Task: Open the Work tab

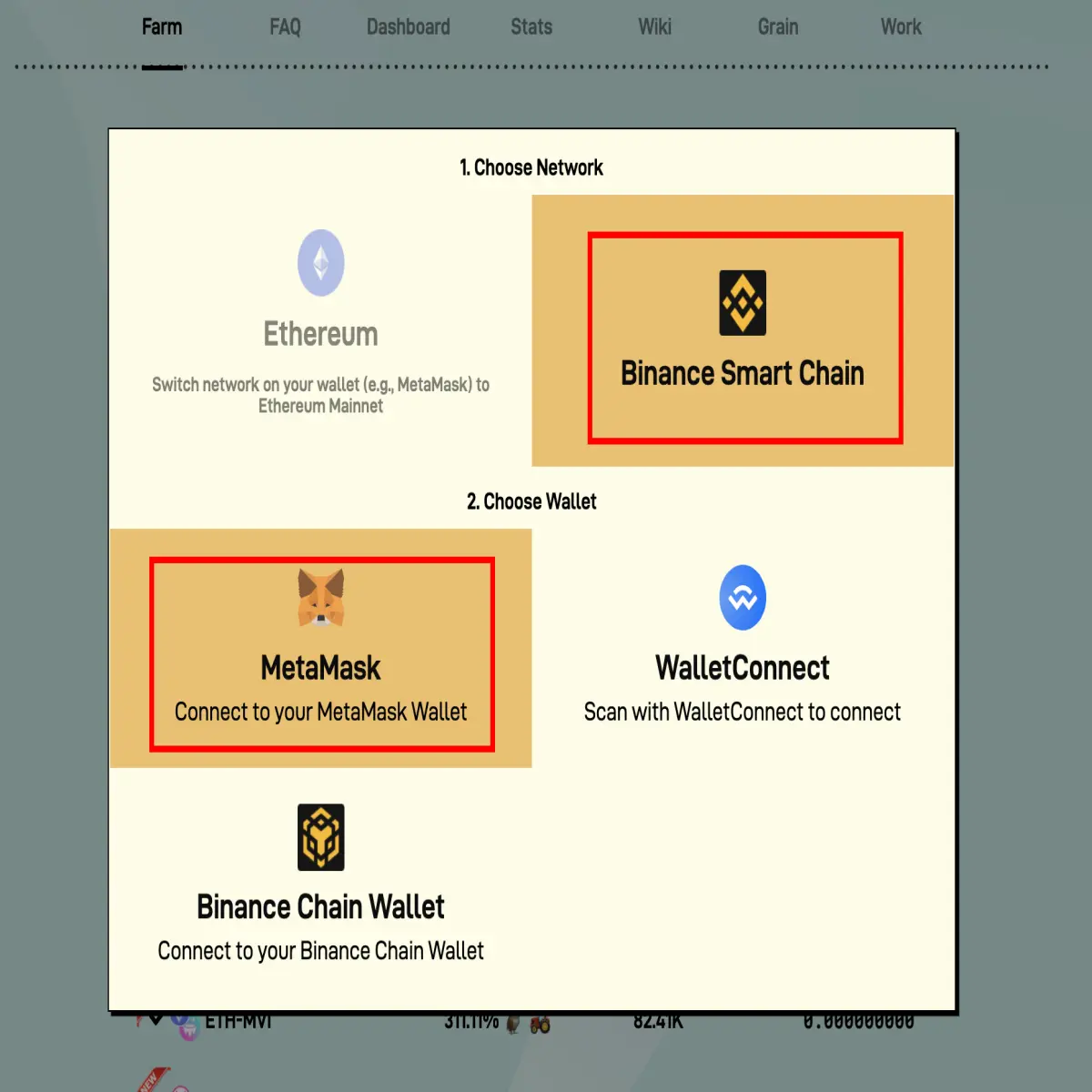Action: point(901,27)
